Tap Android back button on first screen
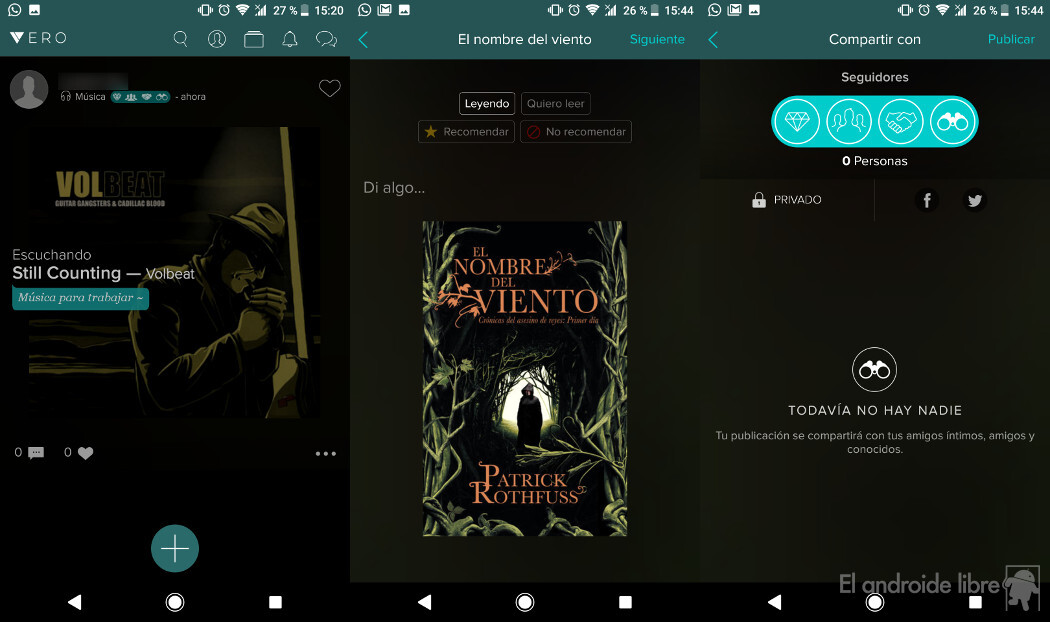The height and width of the screenshot is (622, 1050). [x=74, y=602]
